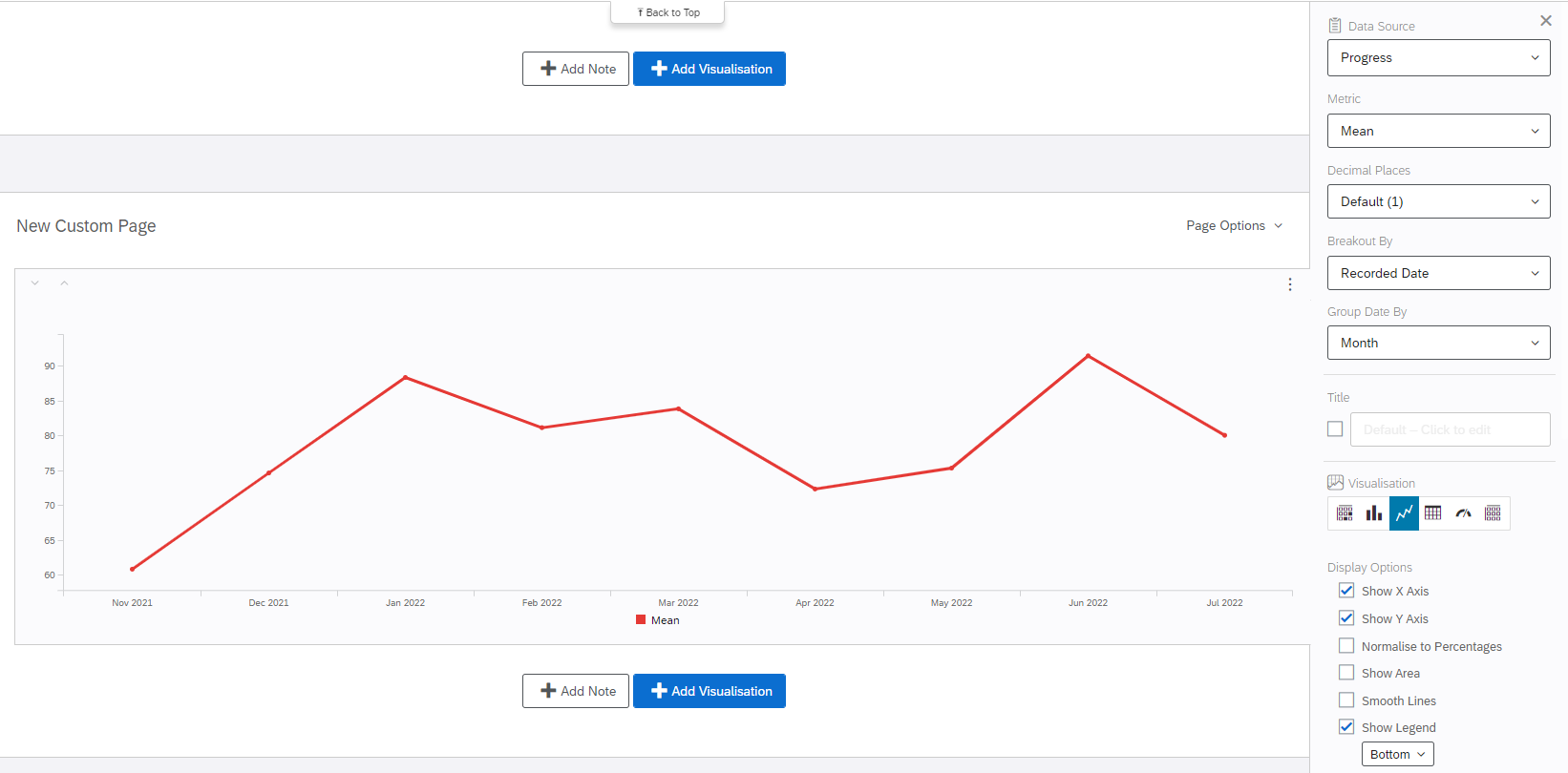This screenshot has width=1568, height=773.
Task: Toggle the Show X Axis checkbox
Action: pyautogui.click(x=1346, y=591)
